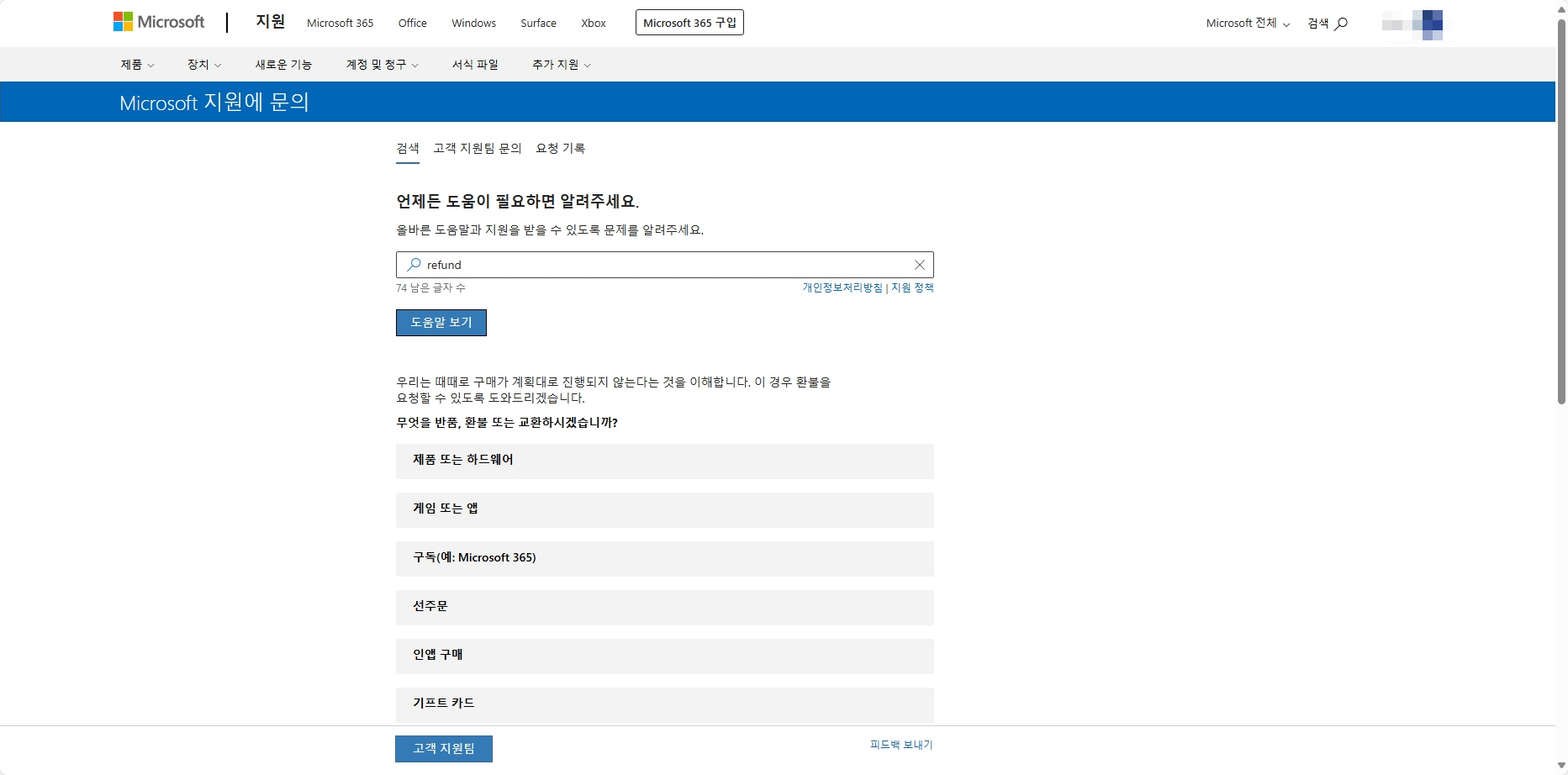Screen dimensions: 1568x775
Task: Go to Xbox in top navigation
Action: click(x=594, y=23)
